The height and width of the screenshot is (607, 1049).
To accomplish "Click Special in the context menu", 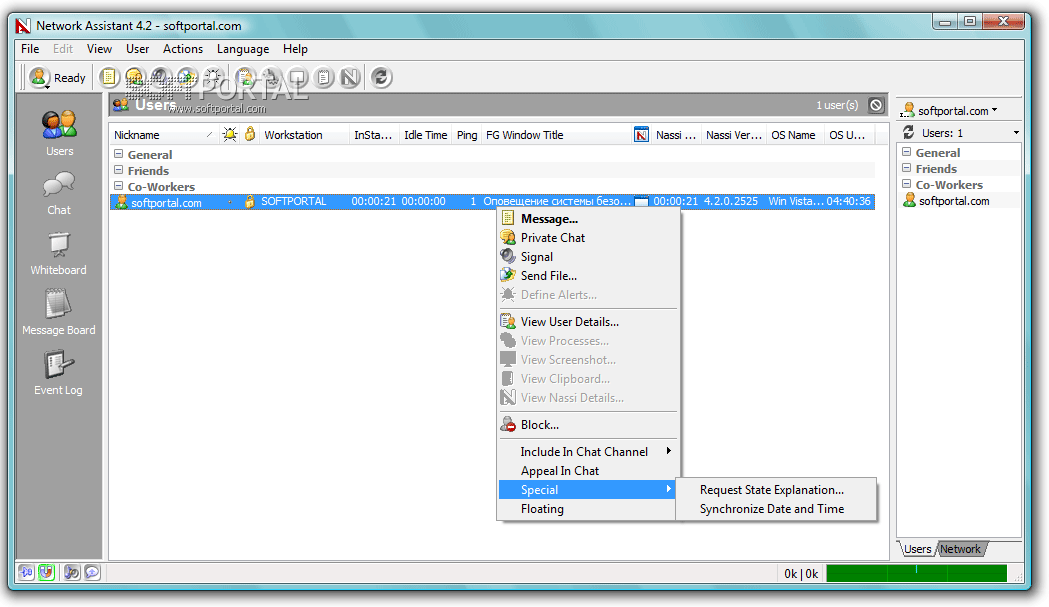I will pos(587,490).
